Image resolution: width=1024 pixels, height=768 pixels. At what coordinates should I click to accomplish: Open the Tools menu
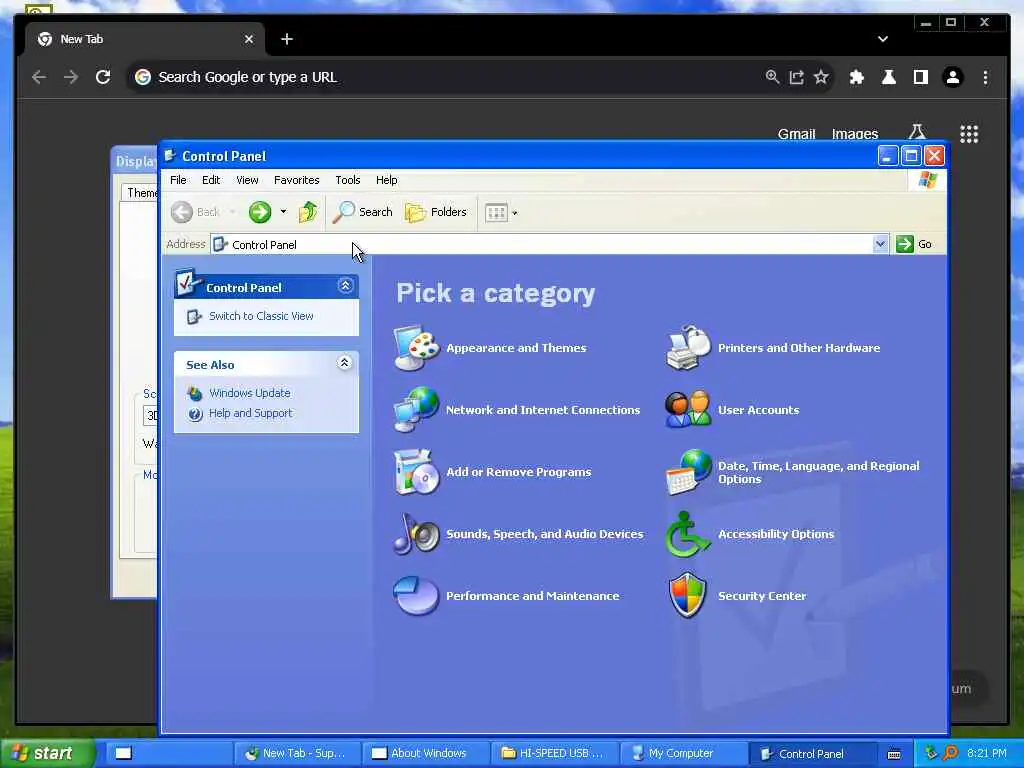pos(347,180)
